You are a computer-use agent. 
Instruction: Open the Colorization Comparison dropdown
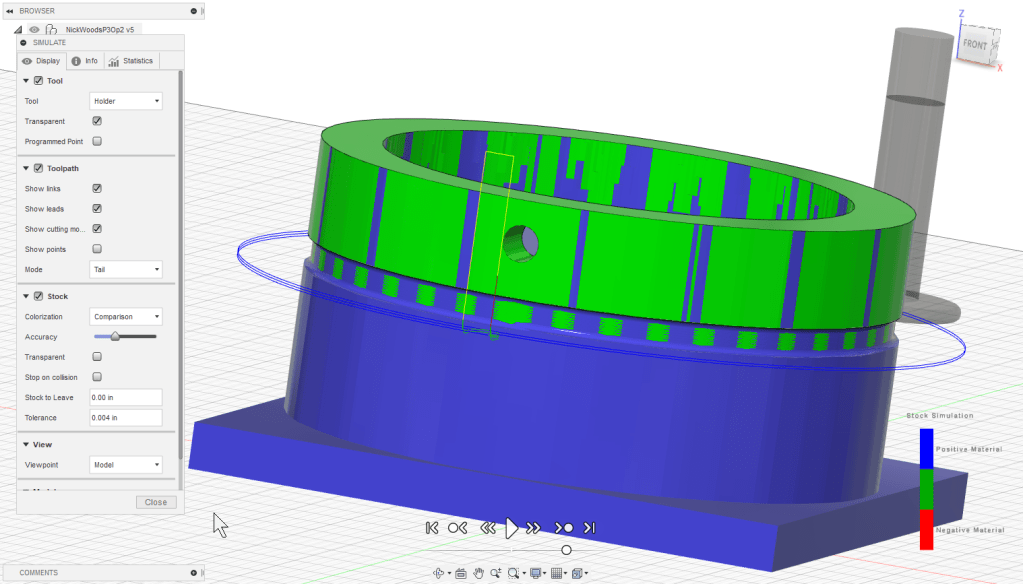pos(126,317)
